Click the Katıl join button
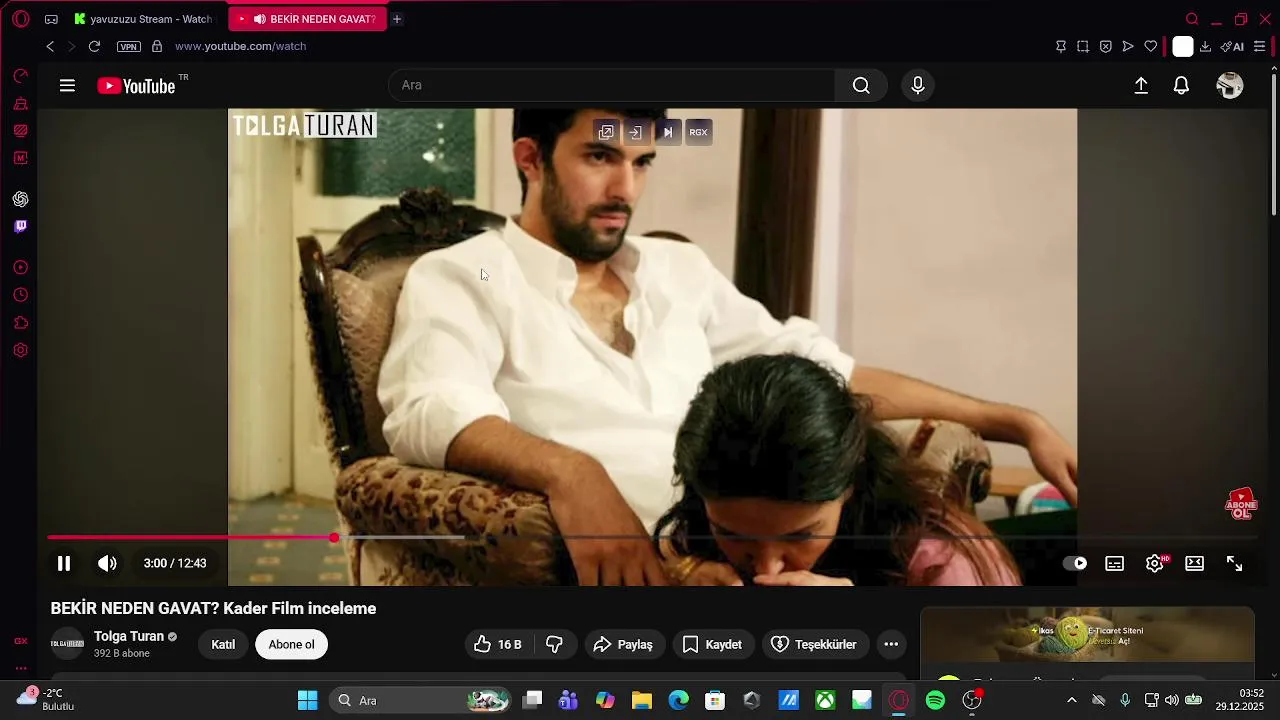Image resolution: width=1280 pixels, height=720 pixels. click(223, 645)
